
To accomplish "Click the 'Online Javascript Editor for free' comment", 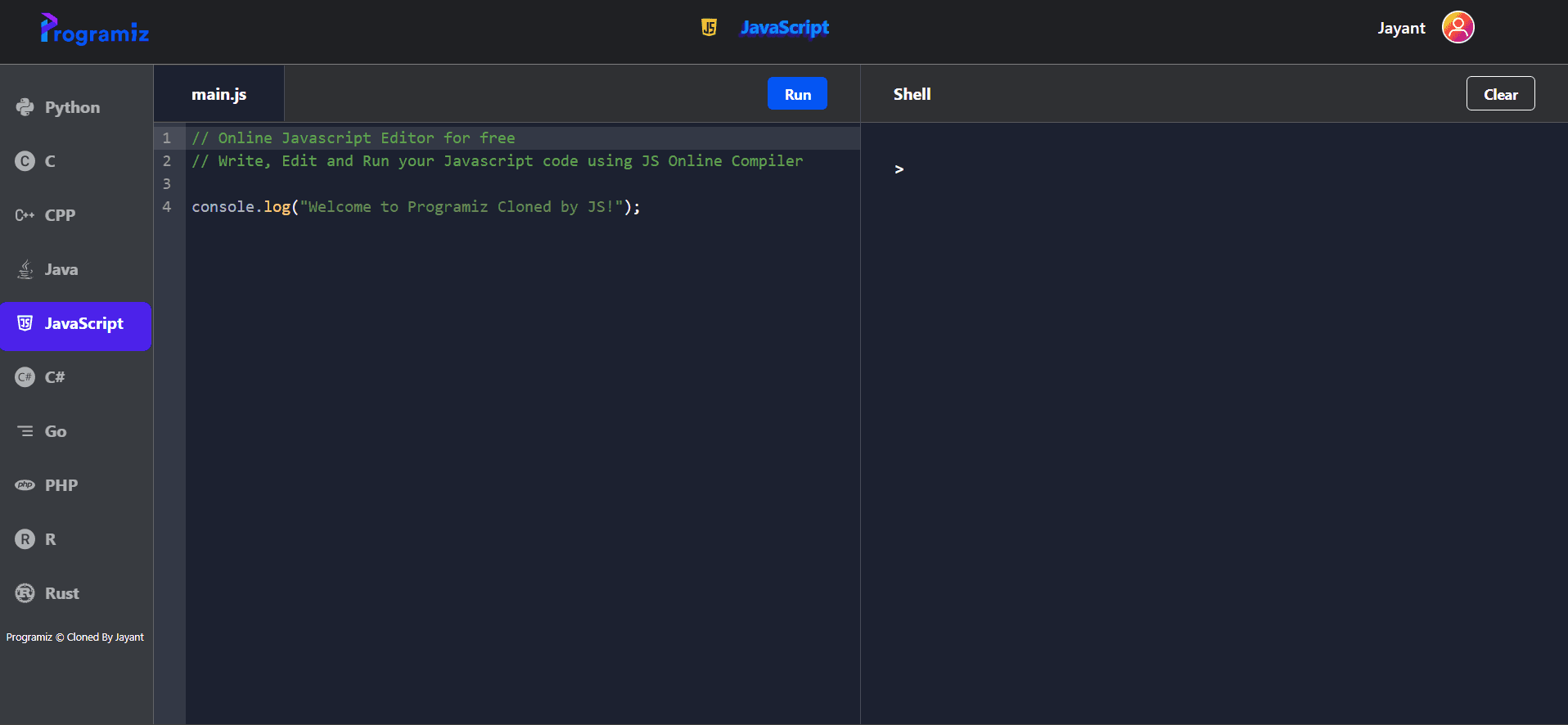I will [354, 138].
